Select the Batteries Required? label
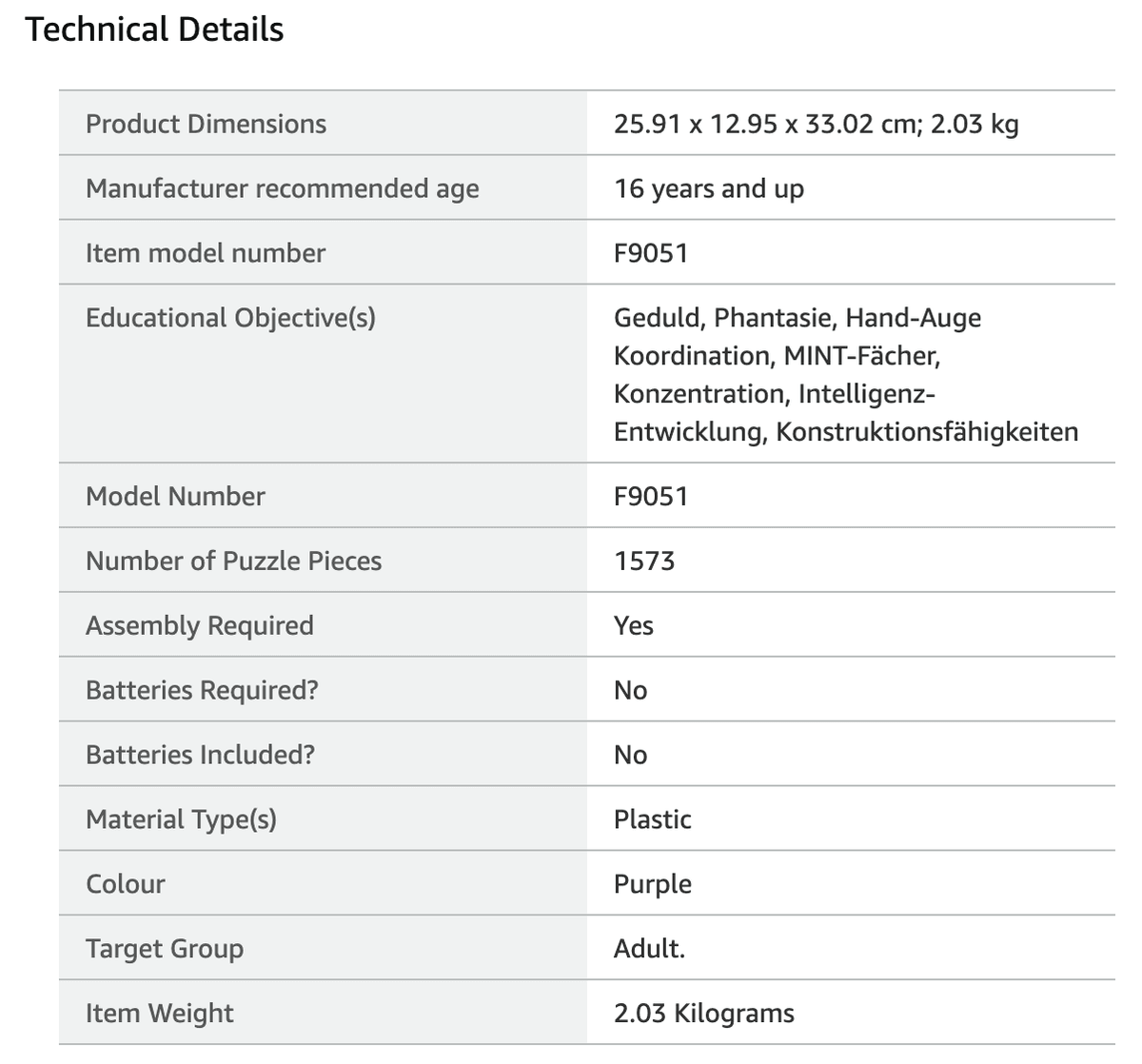This screenshot has width=1142, height=1064. click(202, 690)
